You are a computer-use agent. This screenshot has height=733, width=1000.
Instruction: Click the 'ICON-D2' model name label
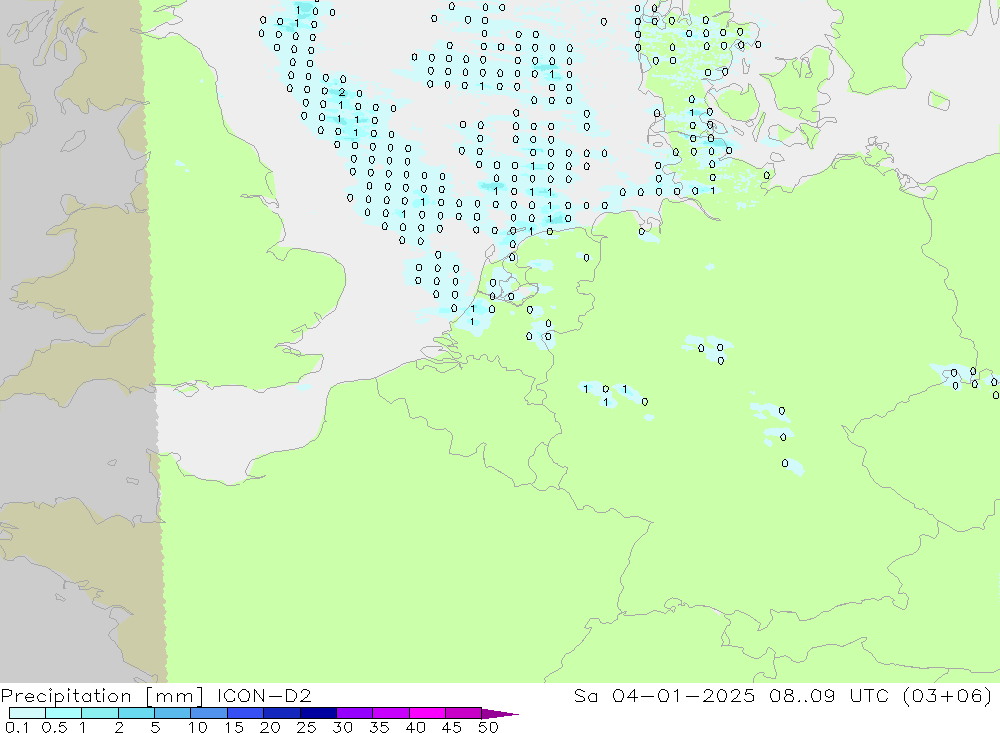(264, 695)
